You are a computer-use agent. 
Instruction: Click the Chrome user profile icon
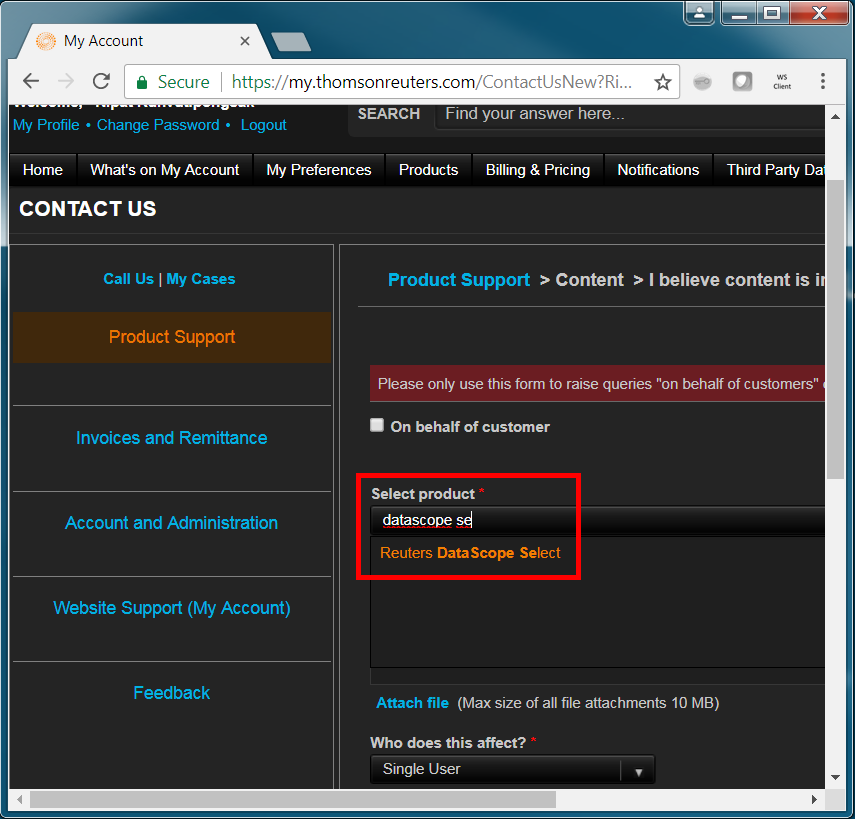(x=699, y=13)
